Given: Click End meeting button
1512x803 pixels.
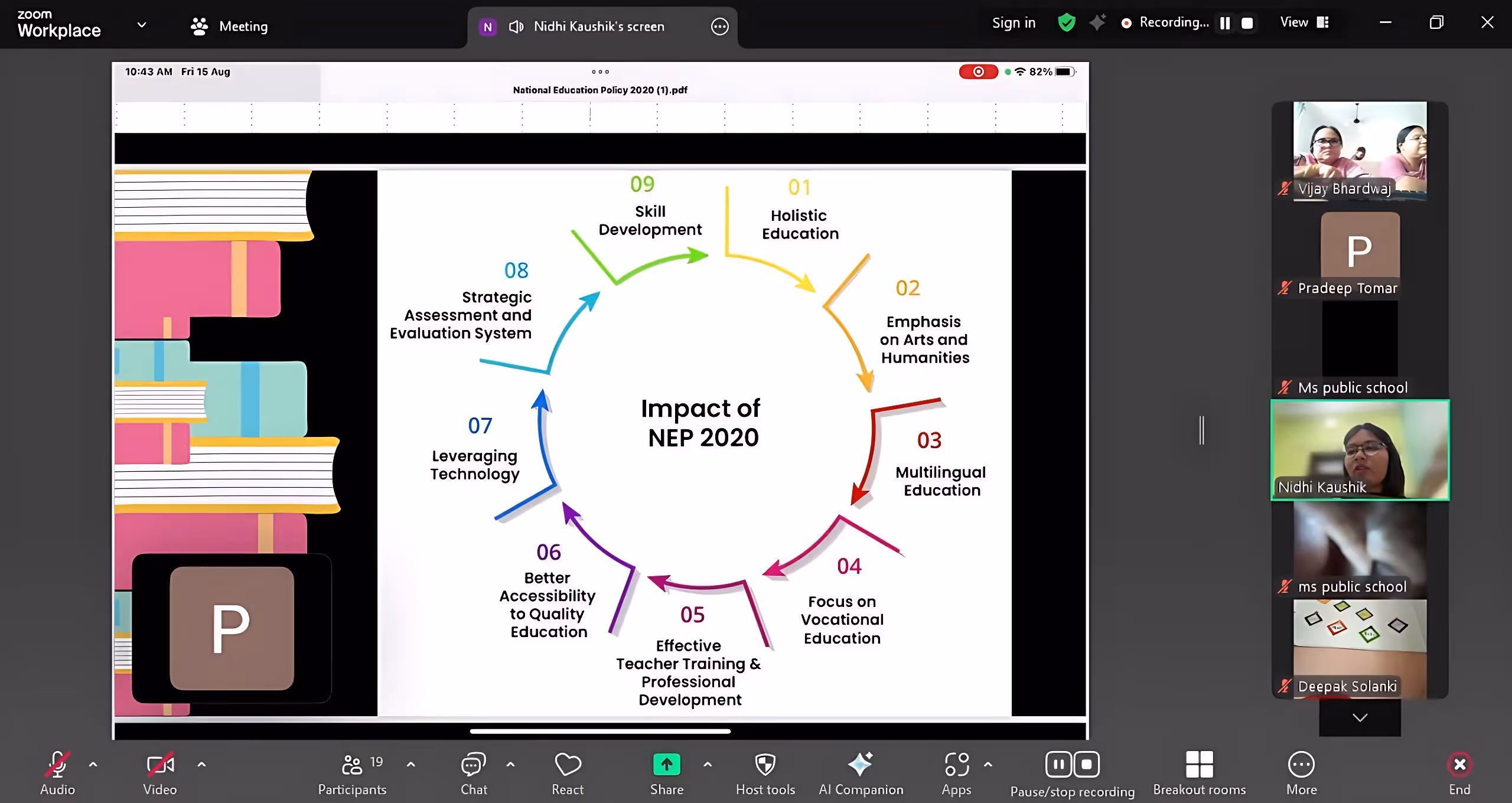Looking at the screenshot, I should [x=1459, y=765].
